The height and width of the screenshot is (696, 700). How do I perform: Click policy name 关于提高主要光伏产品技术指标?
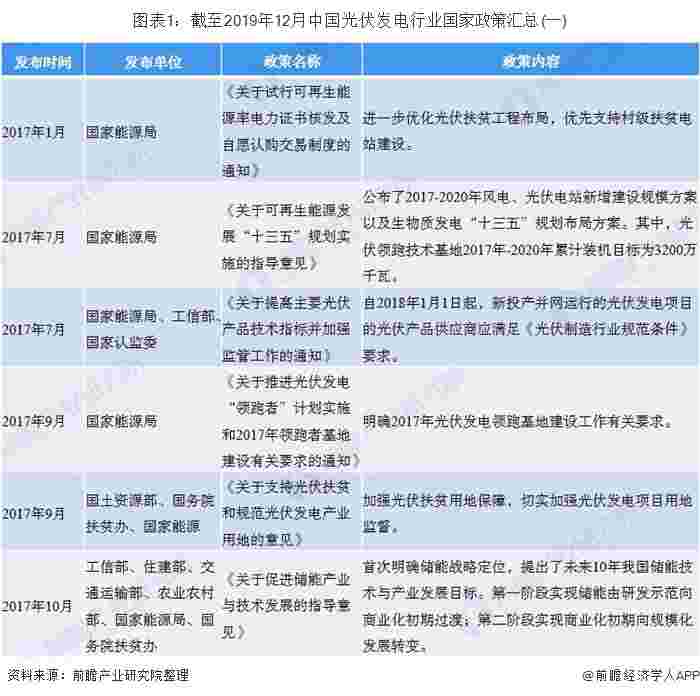pos(287,329)
